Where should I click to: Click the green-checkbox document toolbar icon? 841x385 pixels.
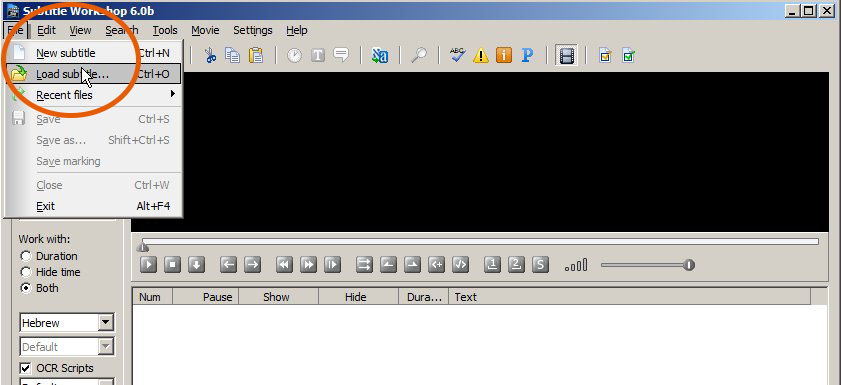(629, 55)
